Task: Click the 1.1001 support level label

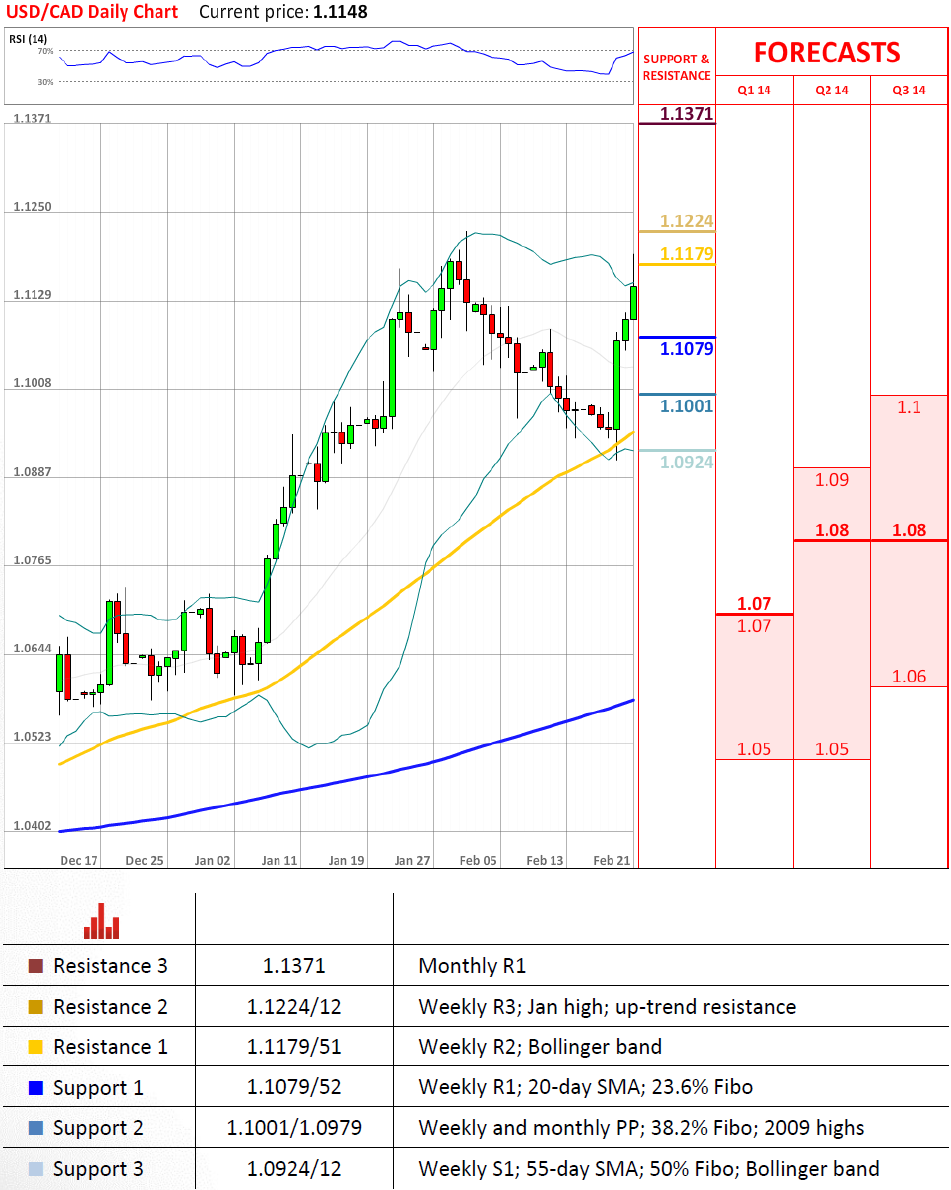Action: click(x=686, y=406)
